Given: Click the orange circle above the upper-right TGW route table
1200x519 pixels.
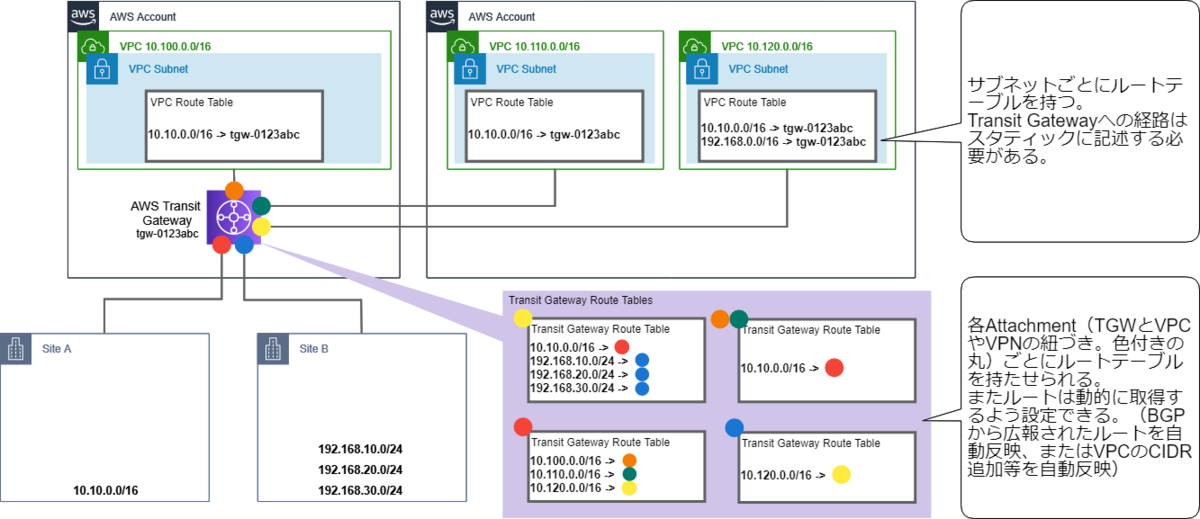Looking at the screenshot, I should [720, 319].
